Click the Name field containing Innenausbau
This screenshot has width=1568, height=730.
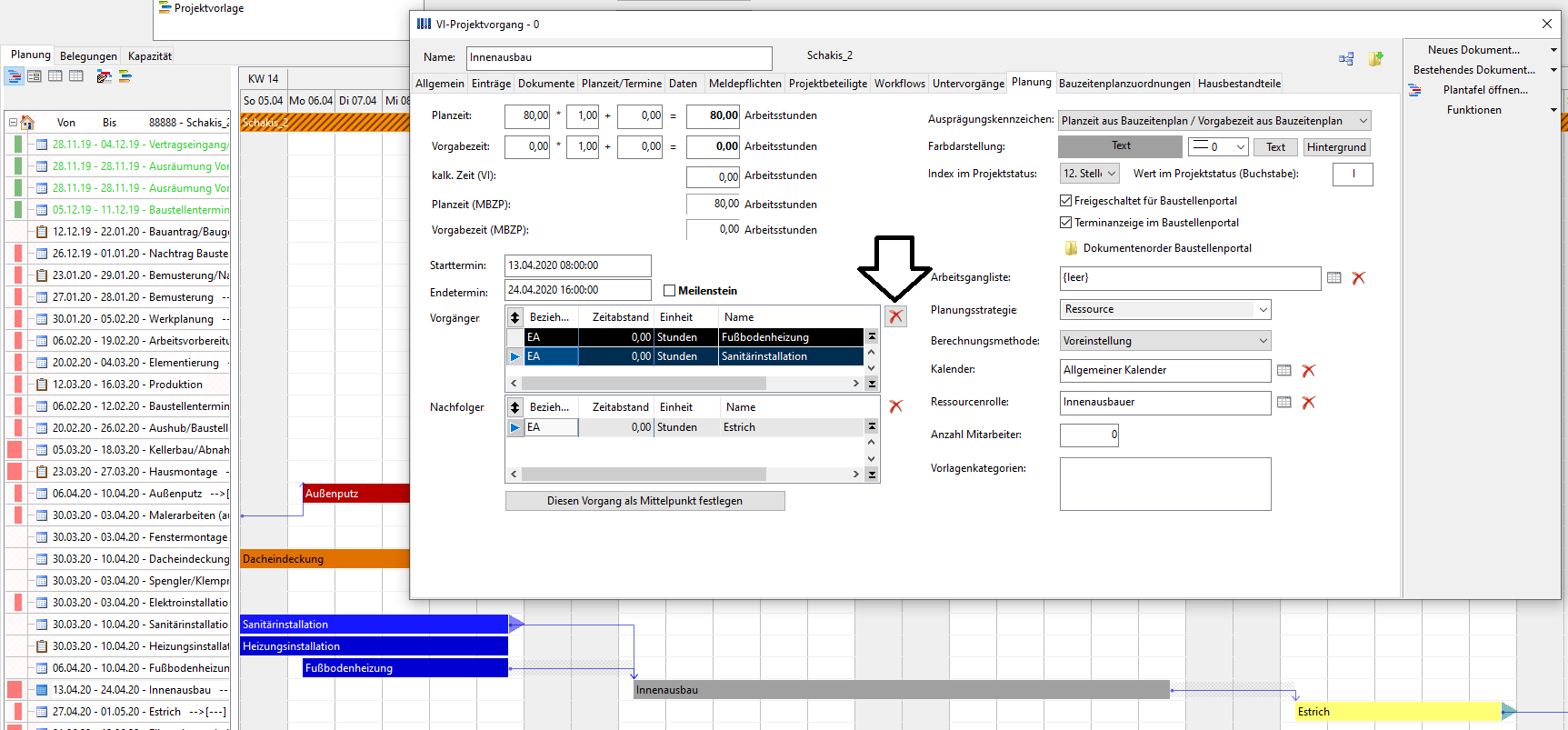(619, 58)
